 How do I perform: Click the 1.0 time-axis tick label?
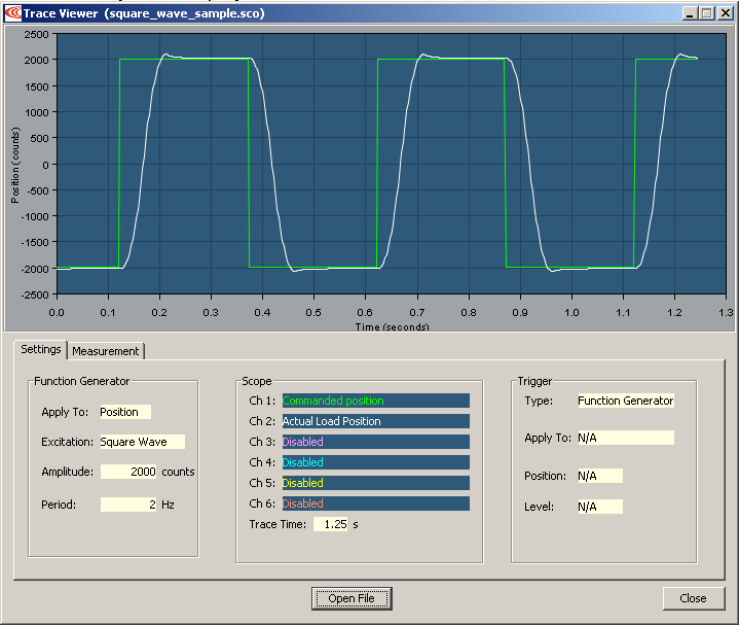pyautogui.click(x=572, y=312)
